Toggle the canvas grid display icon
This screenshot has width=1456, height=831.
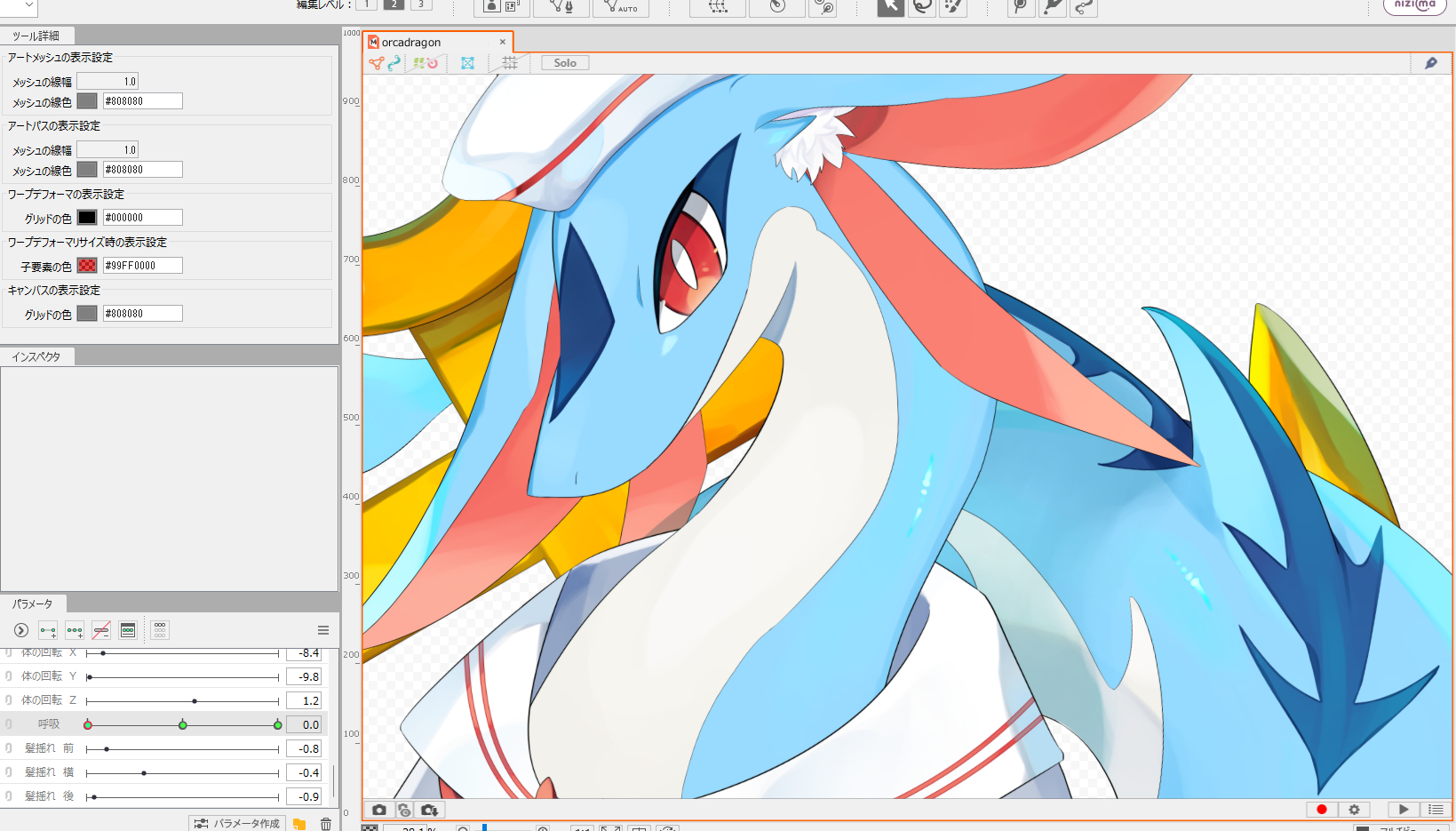[510, 63]
